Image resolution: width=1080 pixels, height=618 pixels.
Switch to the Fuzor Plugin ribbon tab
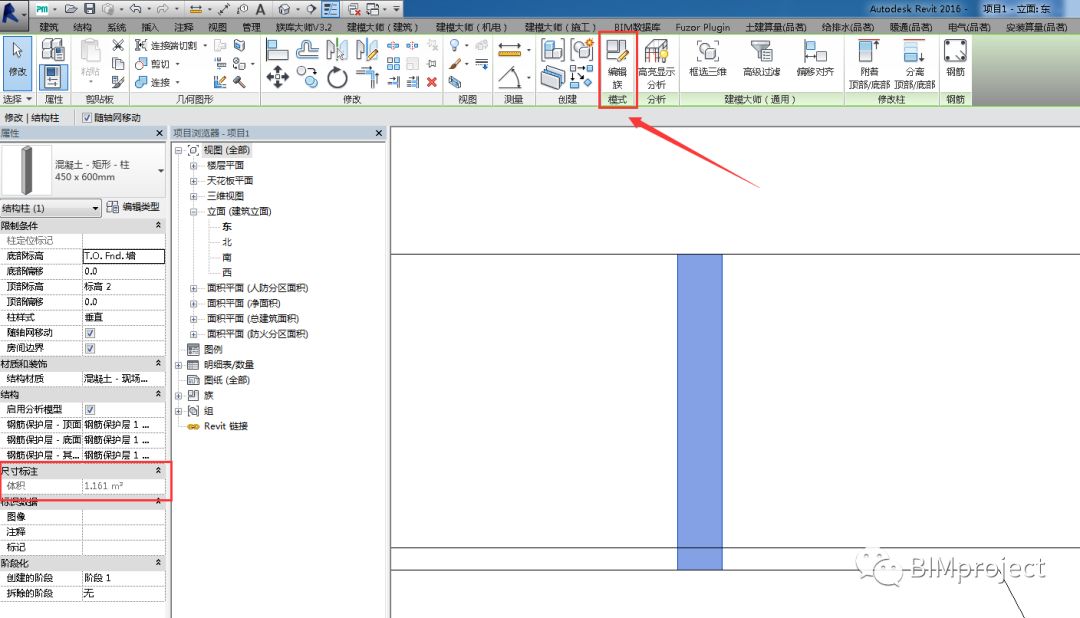703,28
